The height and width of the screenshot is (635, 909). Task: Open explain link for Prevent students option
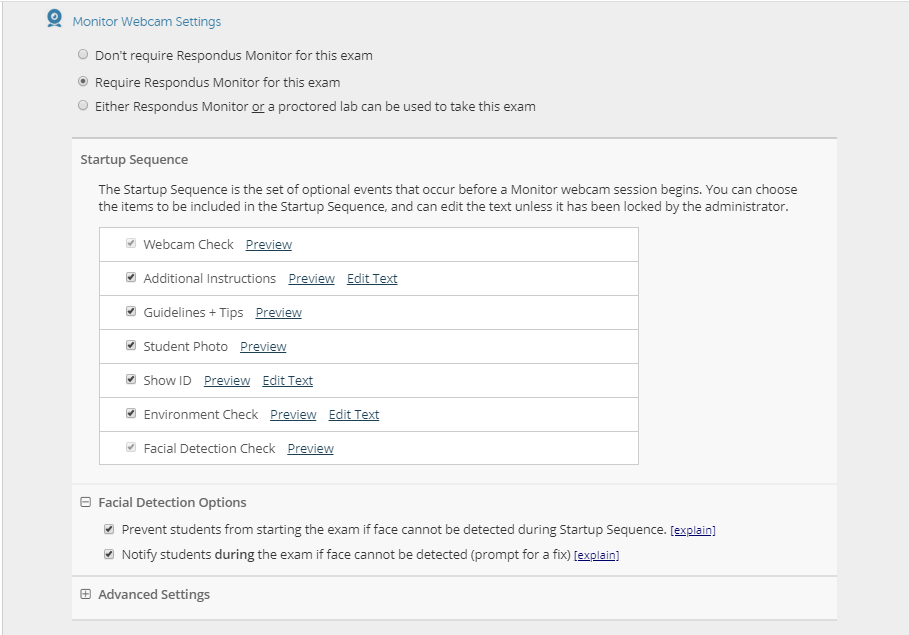(693, 530)
